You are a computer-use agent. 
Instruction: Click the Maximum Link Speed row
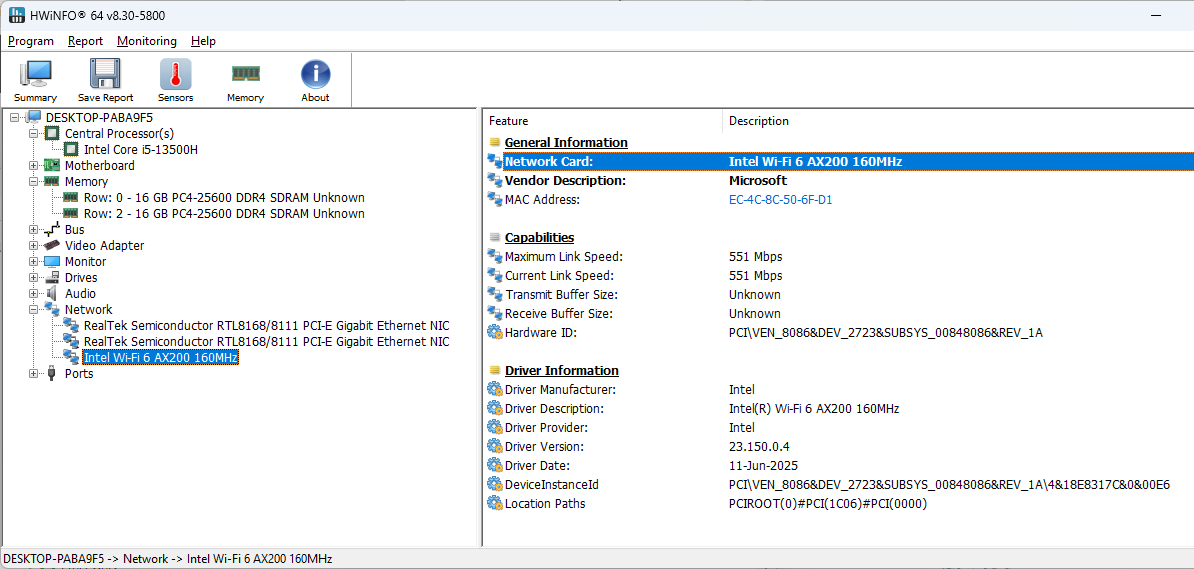[839, 257]
